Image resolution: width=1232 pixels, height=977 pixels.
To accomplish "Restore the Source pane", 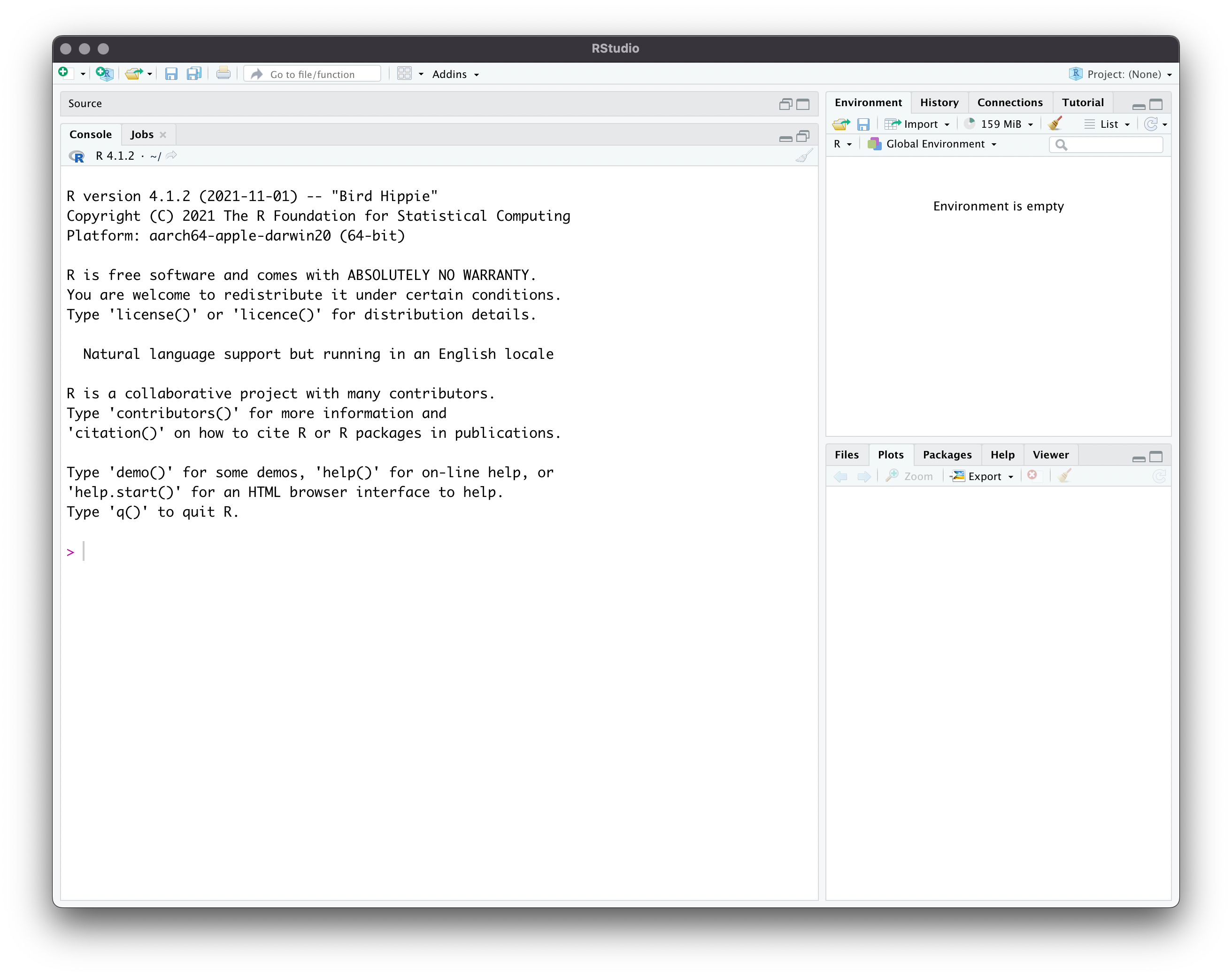I will [785, 104].
